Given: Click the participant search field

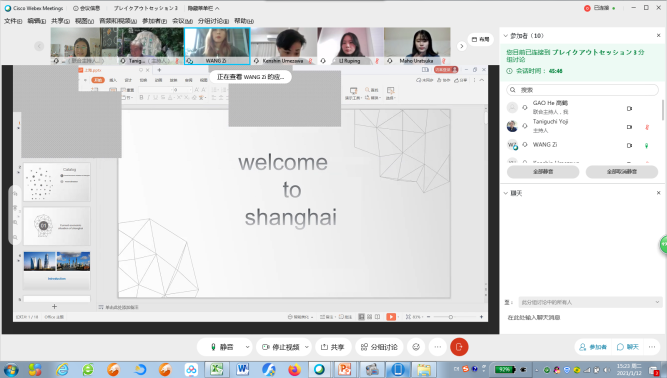Looking at the screenshot, I should tap(582, 90).
